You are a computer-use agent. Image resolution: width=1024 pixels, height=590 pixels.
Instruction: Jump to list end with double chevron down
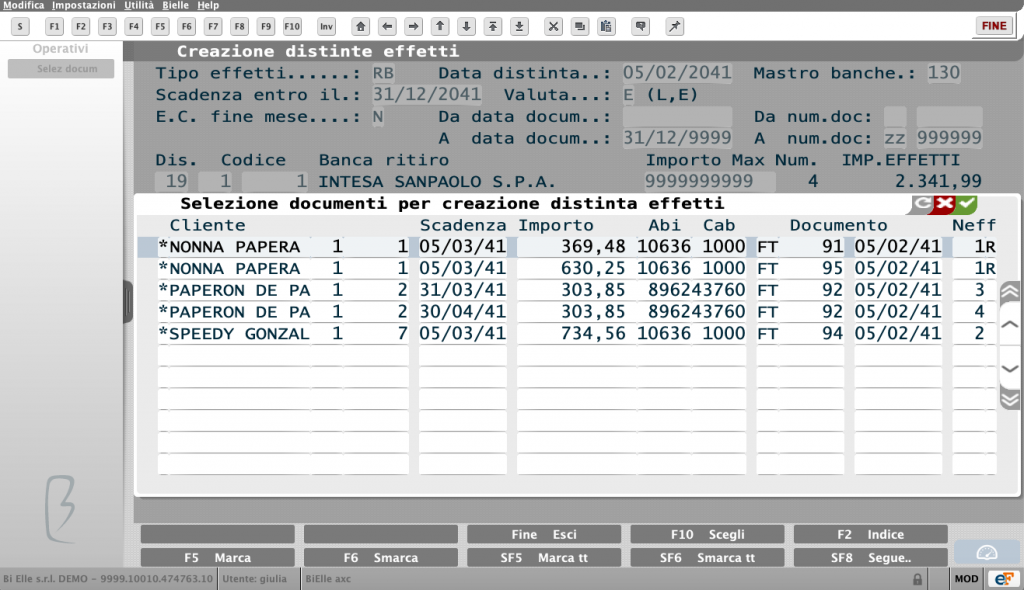(1010, 399)
